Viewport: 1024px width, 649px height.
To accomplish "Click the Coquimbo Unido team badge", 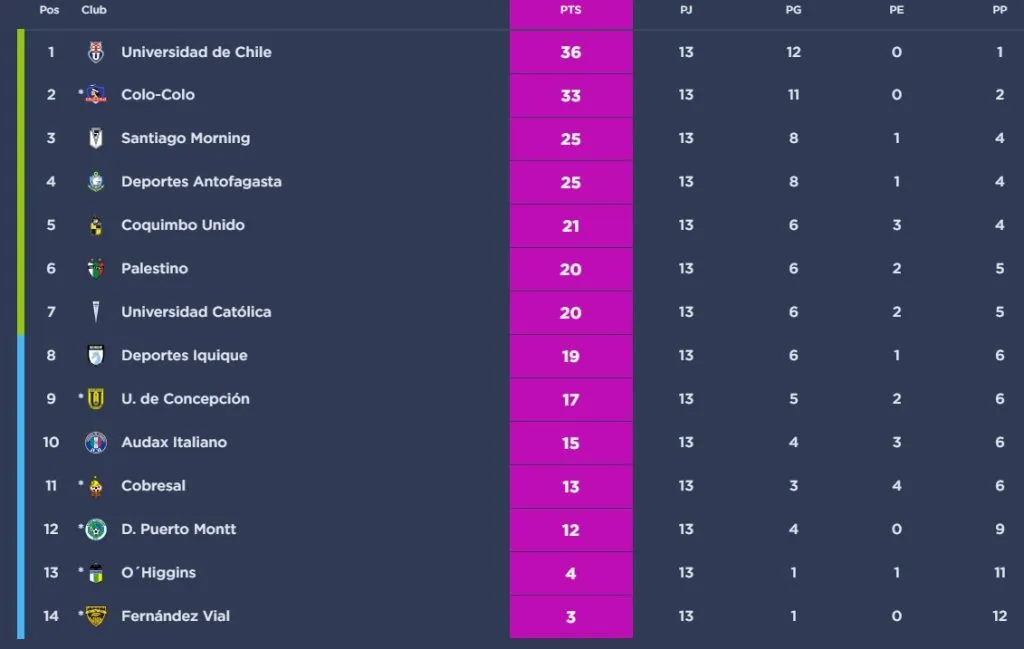I will 96,226.
